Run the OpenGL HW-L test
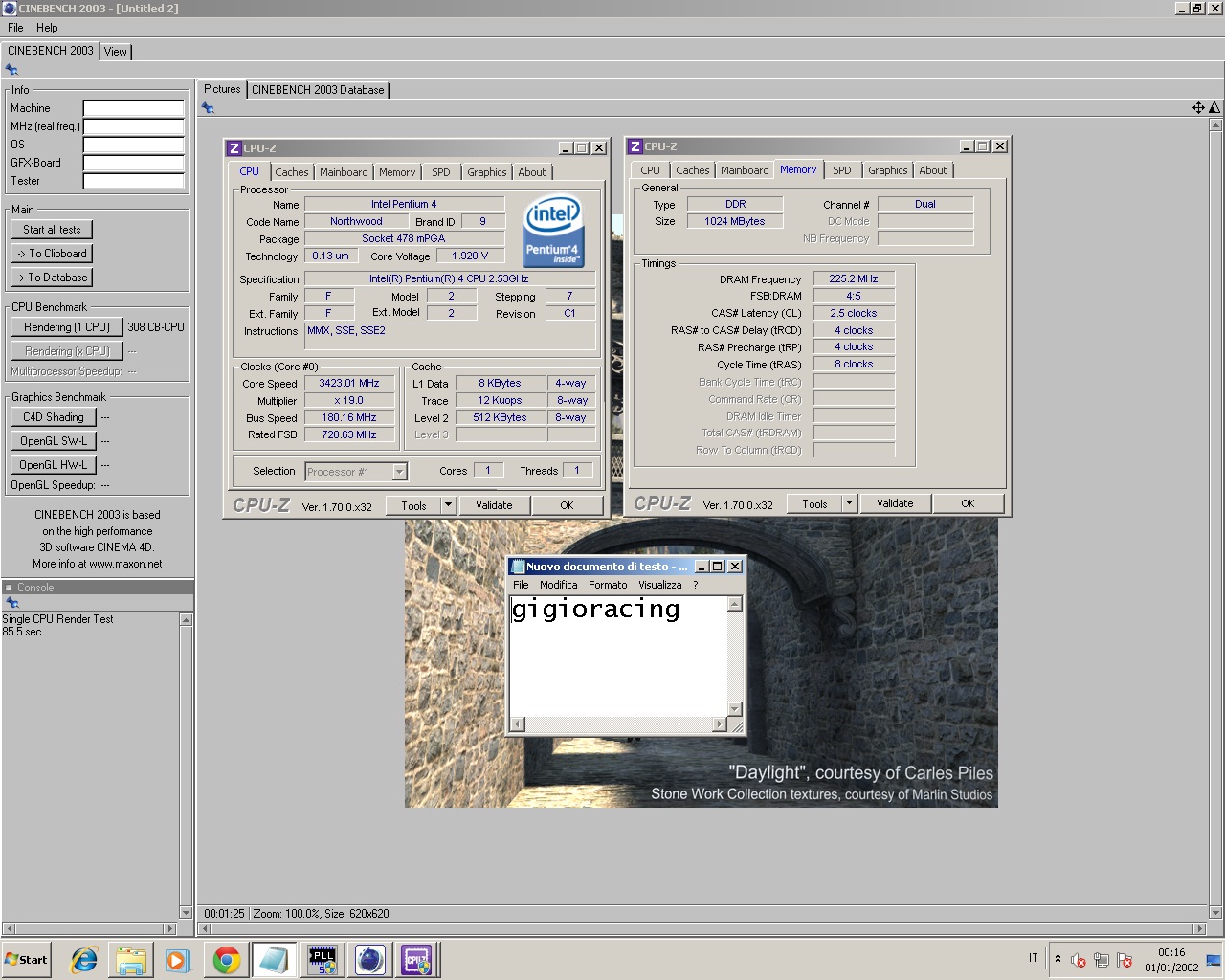The image size is (1225, 980). [54, 465]
